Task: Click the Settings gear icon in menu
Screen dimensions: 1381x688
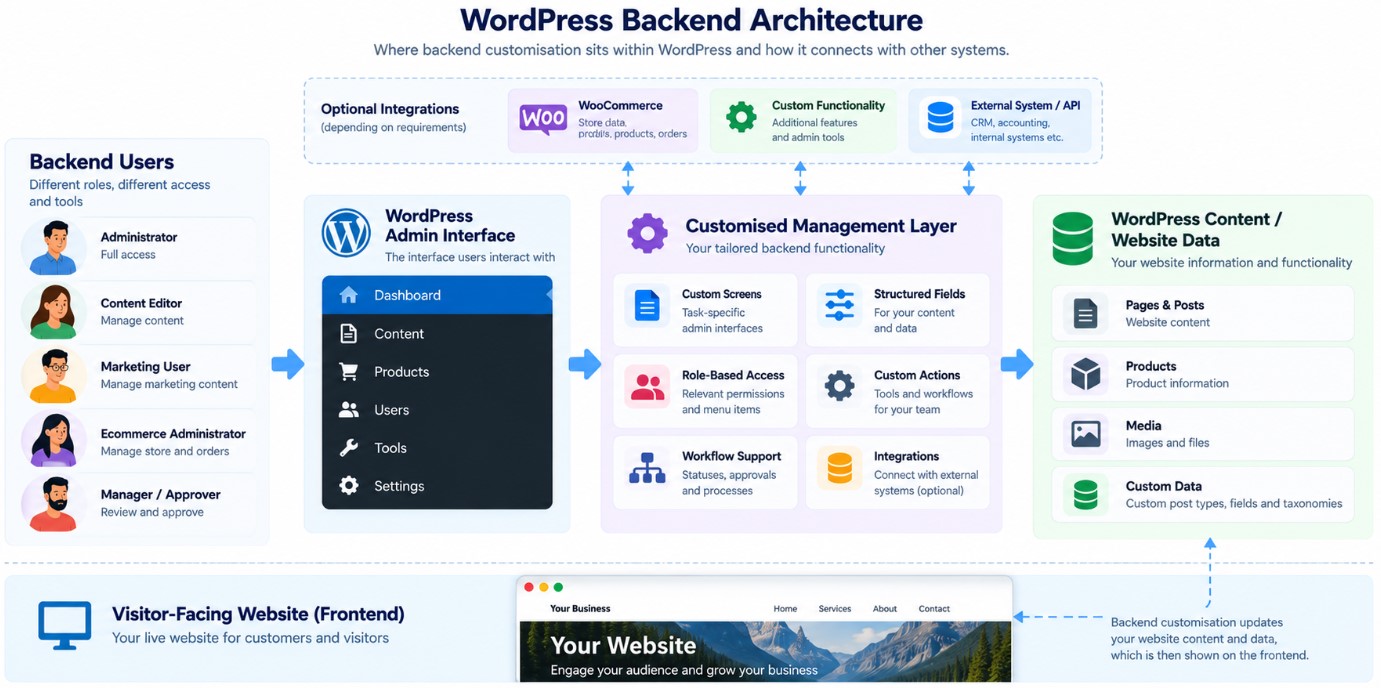Action: click(x=348, y=485)
